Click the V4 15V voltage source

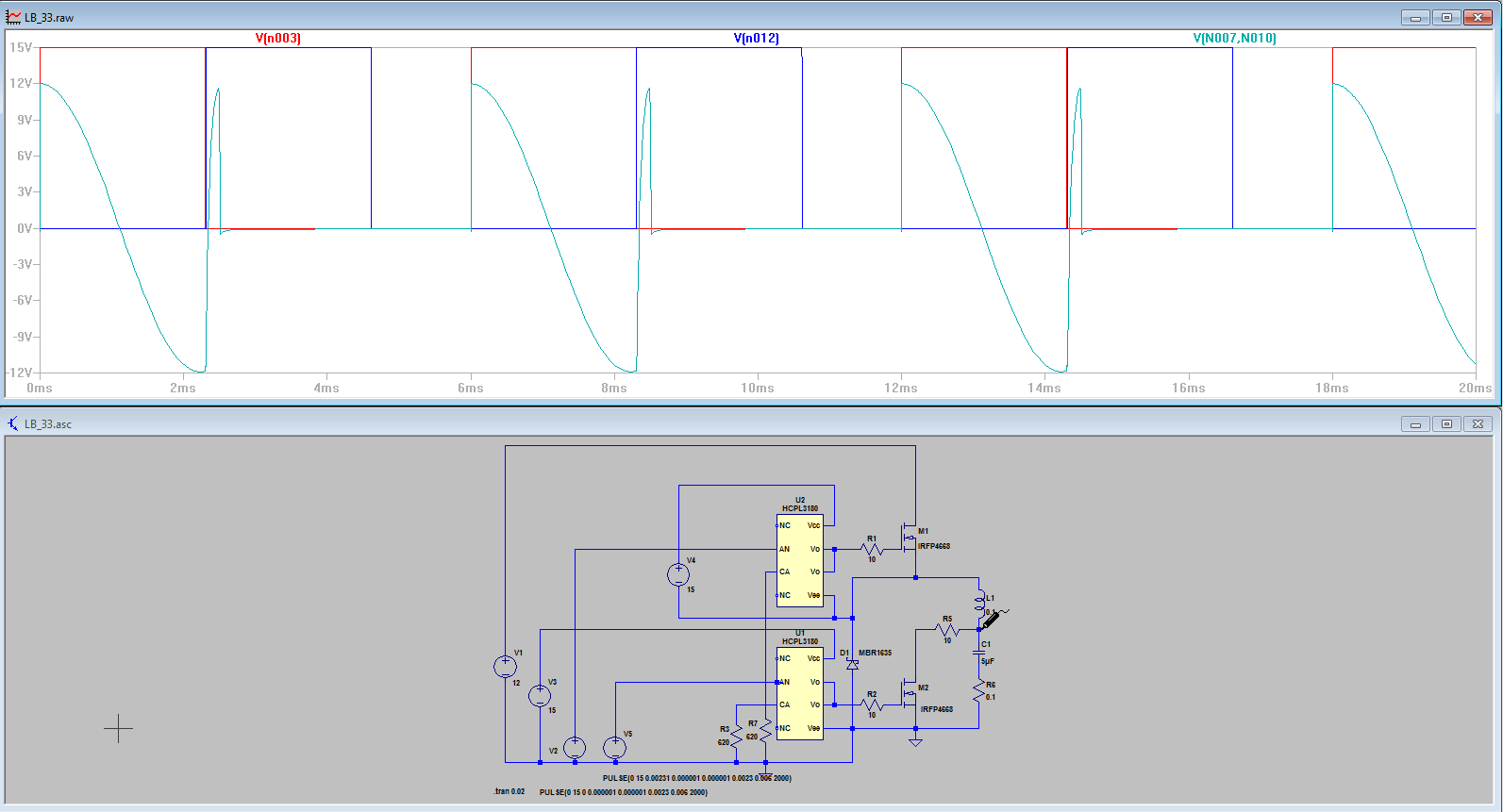677,574
